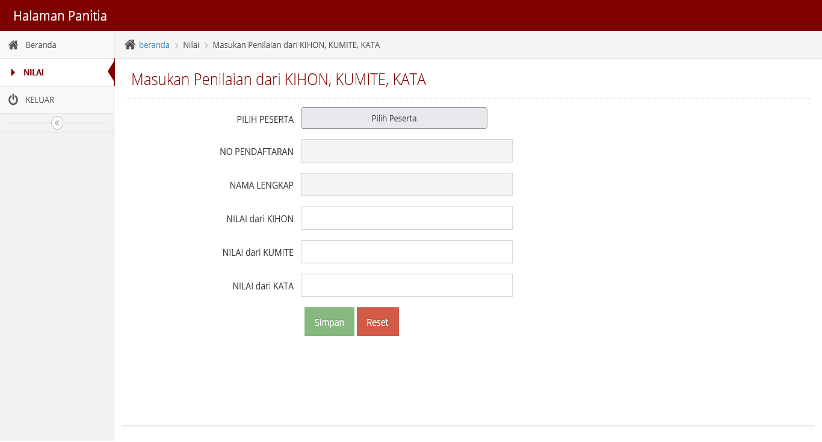Click the PILIH PESERTA label

point(265,120)
